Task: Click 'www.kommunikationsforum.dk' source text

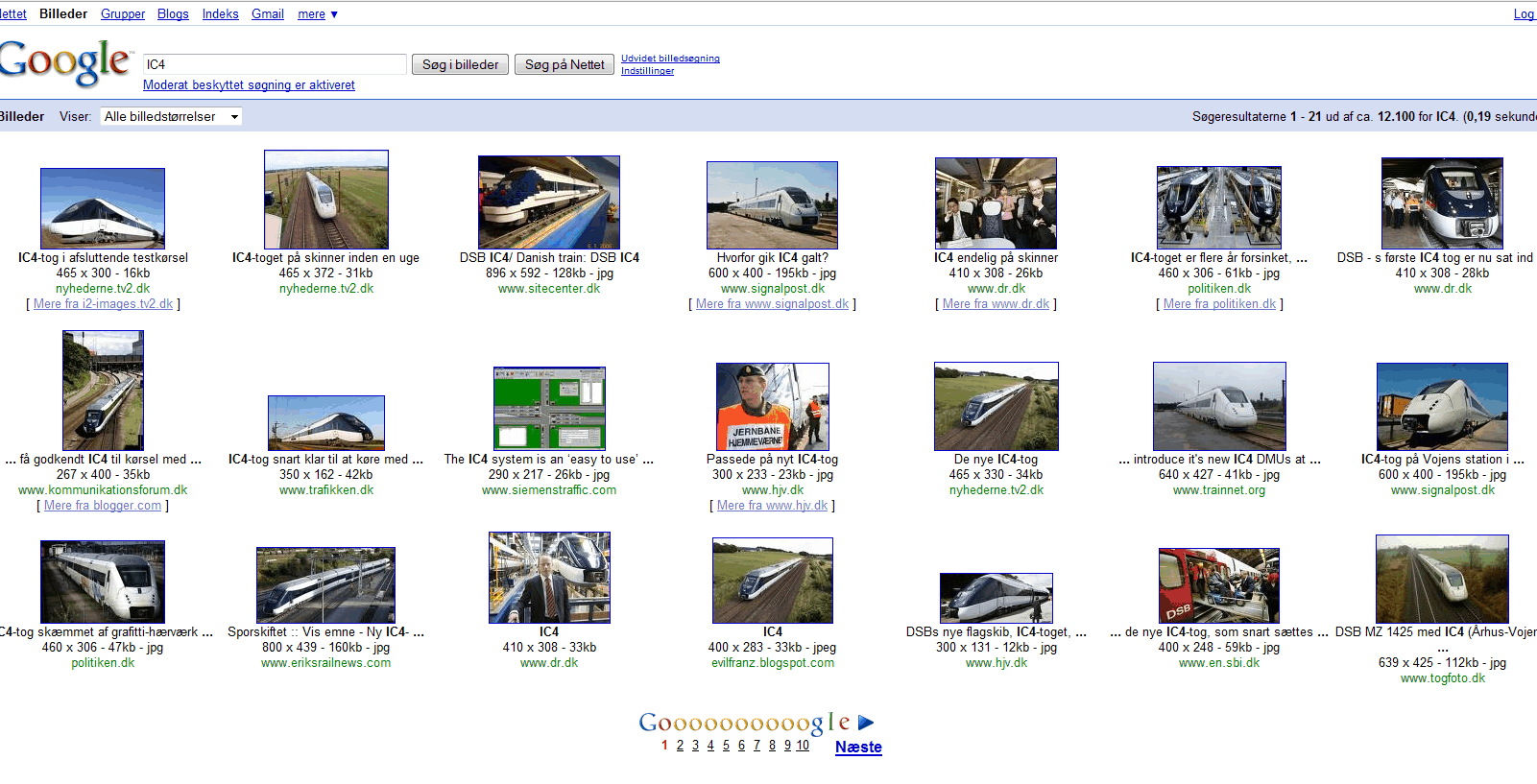Action: 103,489
